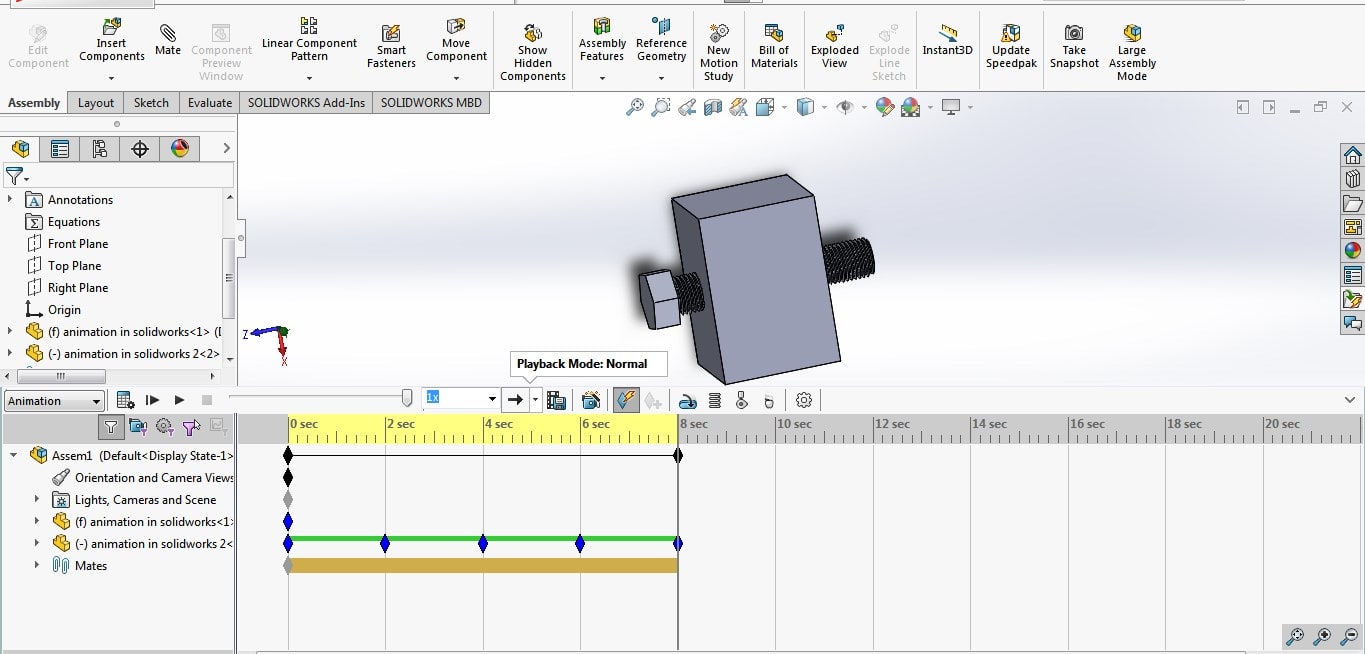Viewport: 1365px width, 654px height.
Task: Click Zoom to Fit in the view toolbar
Action: [x=635, y=107]
